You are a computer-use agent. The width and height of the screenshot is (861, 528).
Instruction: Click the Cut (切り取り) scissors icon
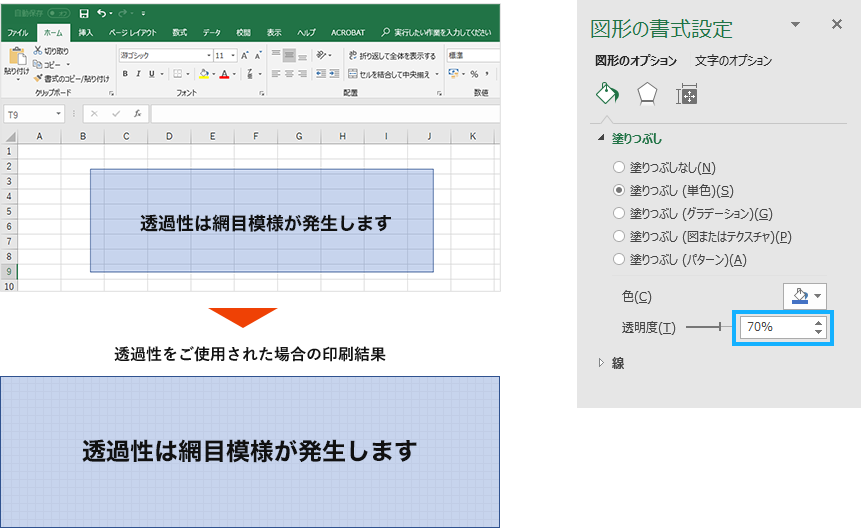38,50
